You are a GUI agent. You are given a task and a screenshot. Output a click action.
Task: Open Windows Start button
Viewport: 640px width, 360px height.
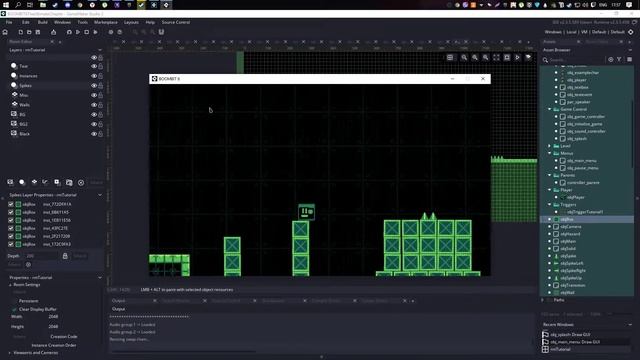(6, 5)
